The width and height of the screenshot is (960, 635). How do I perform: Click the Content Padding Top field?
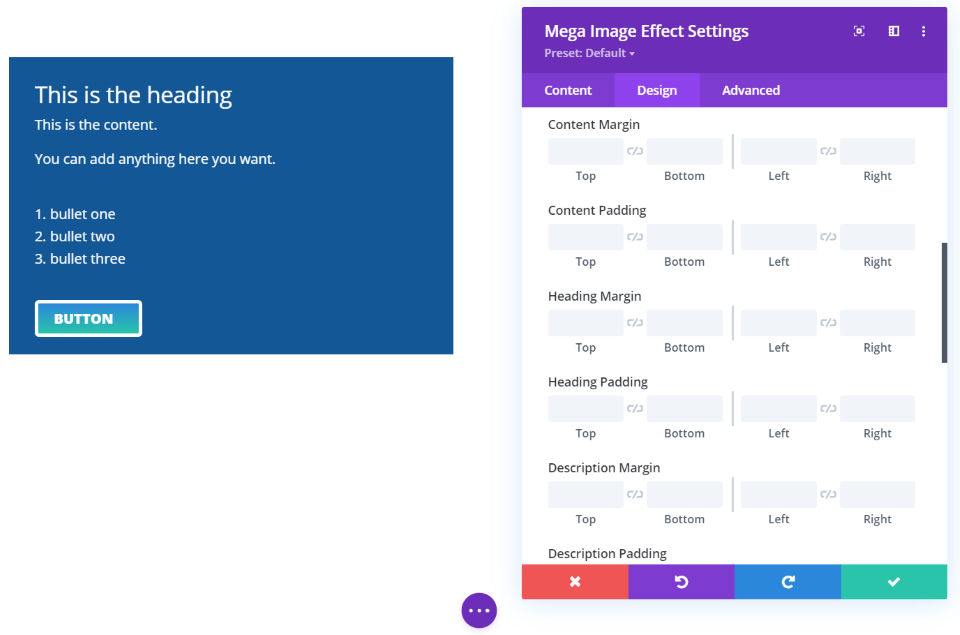(586, 238)
